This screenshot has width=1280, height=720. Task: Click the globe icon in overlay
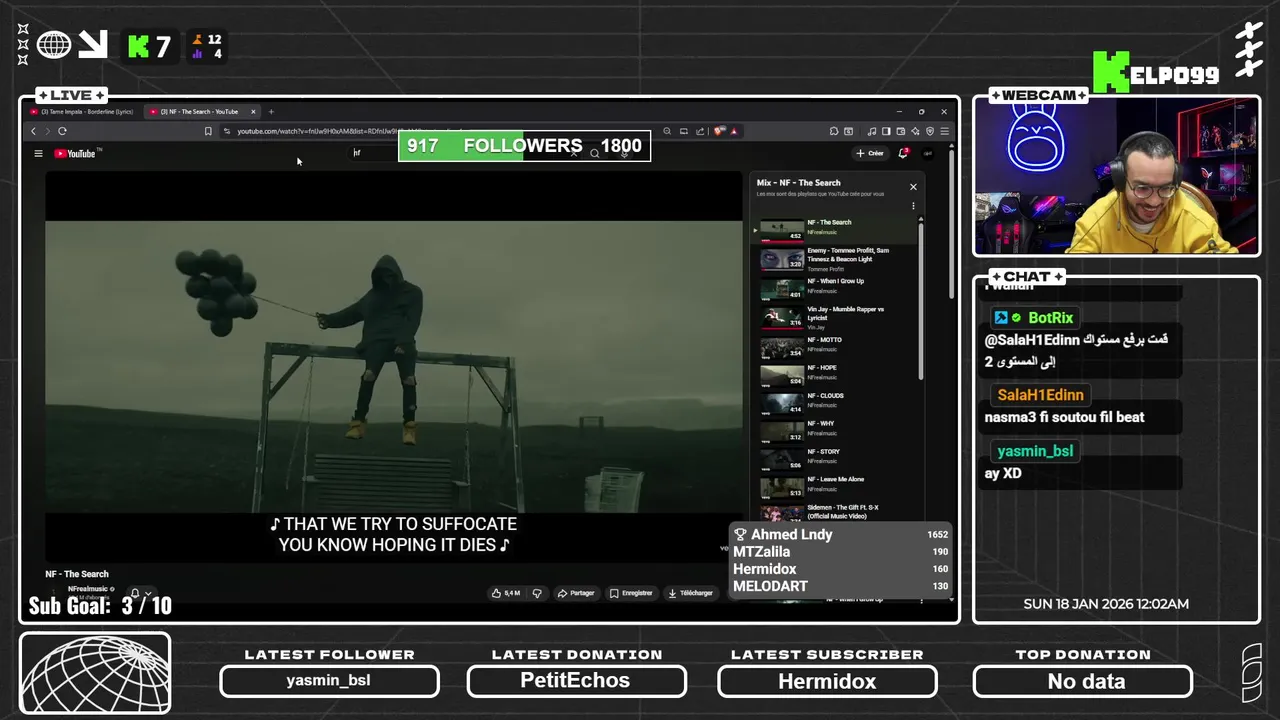pyautogui.click(x=54, y=45)
